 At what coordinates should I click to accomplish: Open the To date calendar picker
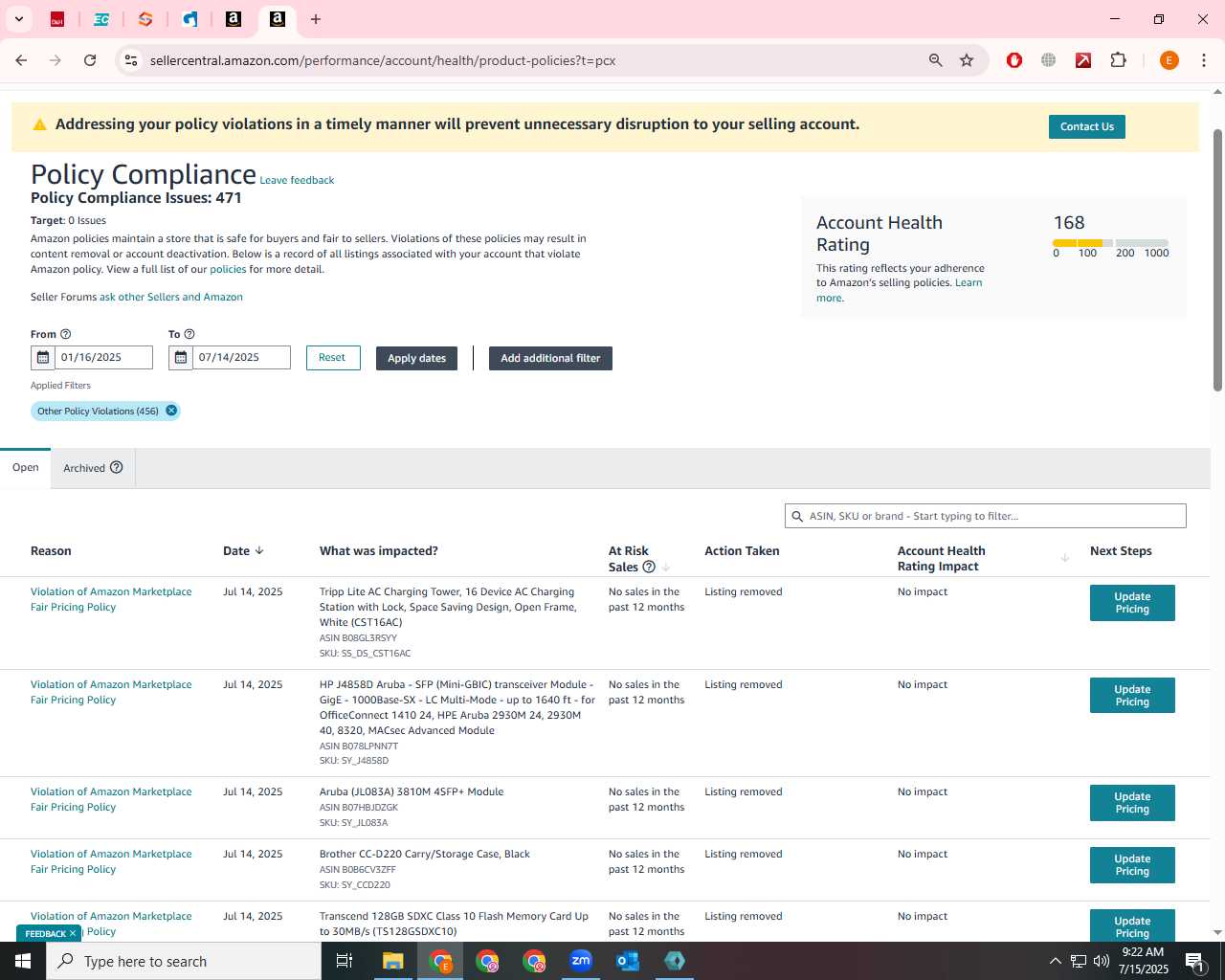(x=181, y=358)
